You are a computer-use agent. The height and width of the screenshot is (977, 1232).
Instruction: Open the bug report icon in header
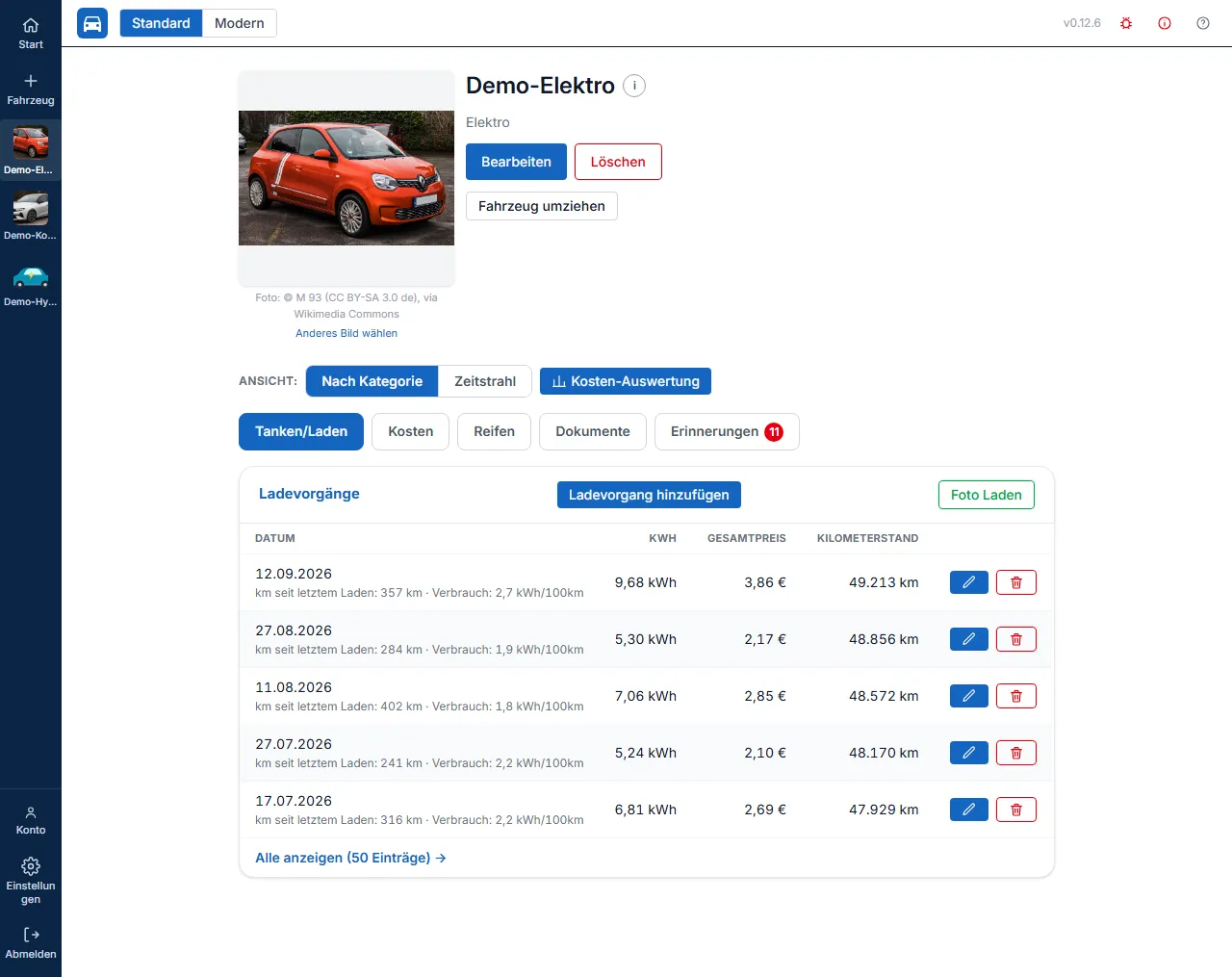[x=1126, y=23]
